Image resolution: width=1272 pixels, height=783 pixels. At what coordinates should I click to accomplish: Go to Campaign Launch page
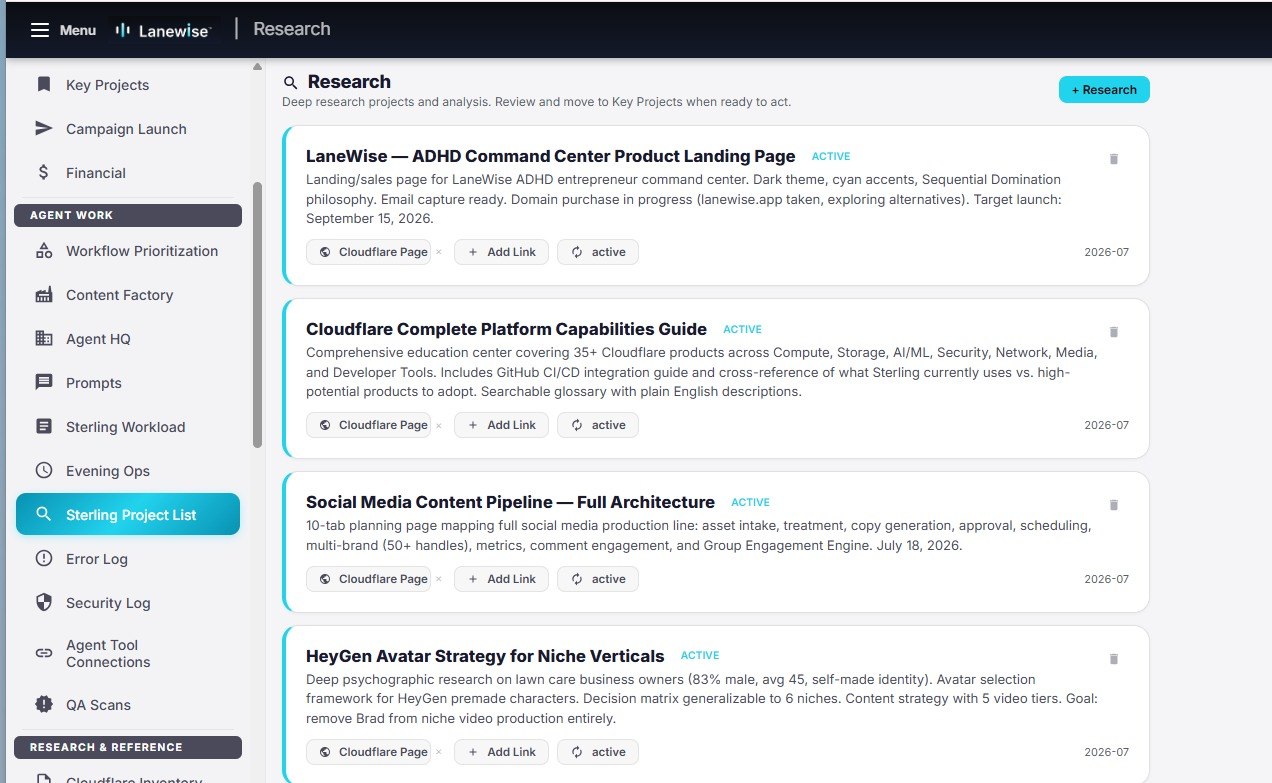[x=128, y=129]
